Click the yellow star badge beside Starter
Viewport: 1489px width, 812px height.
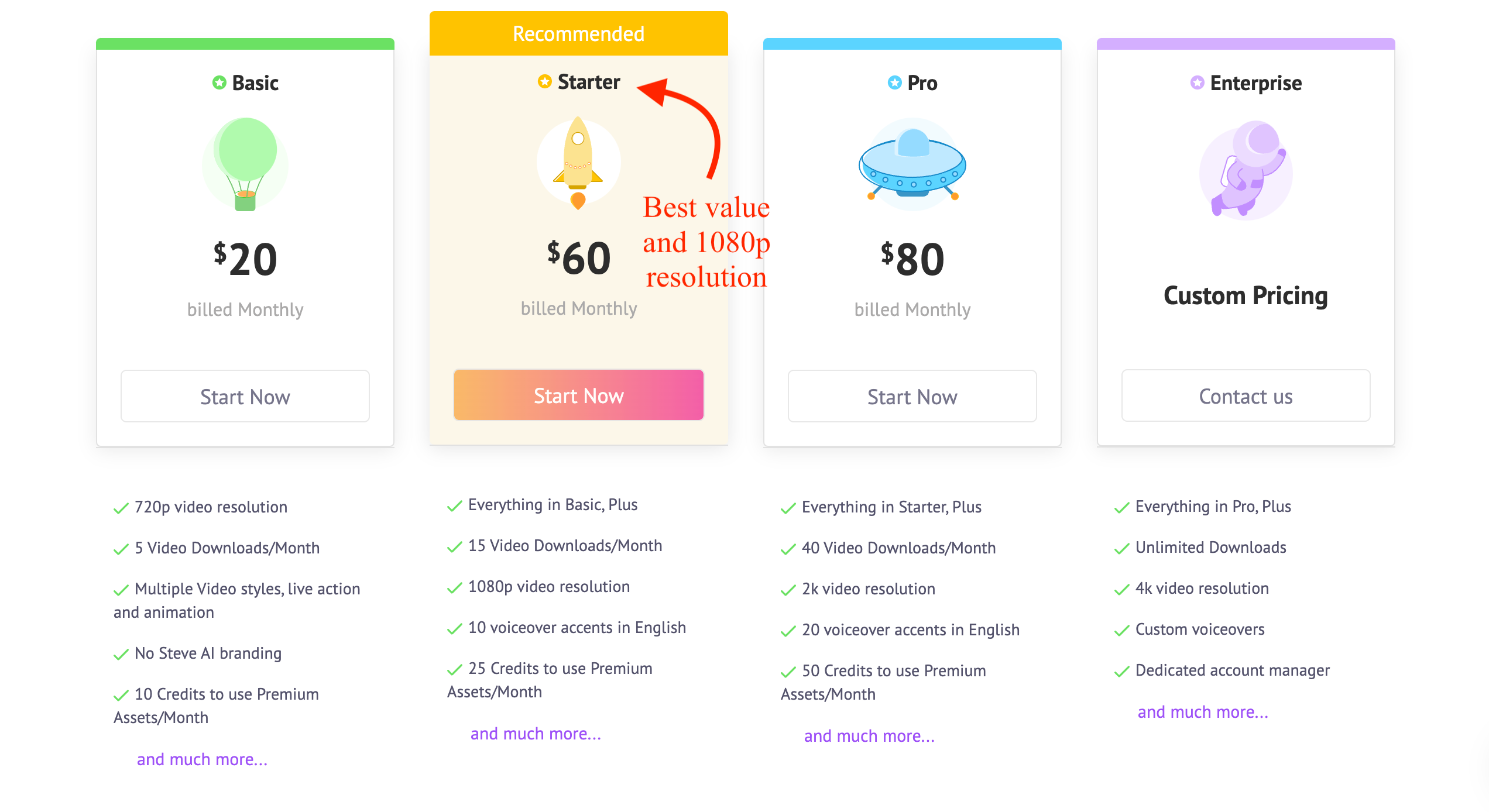544,81
